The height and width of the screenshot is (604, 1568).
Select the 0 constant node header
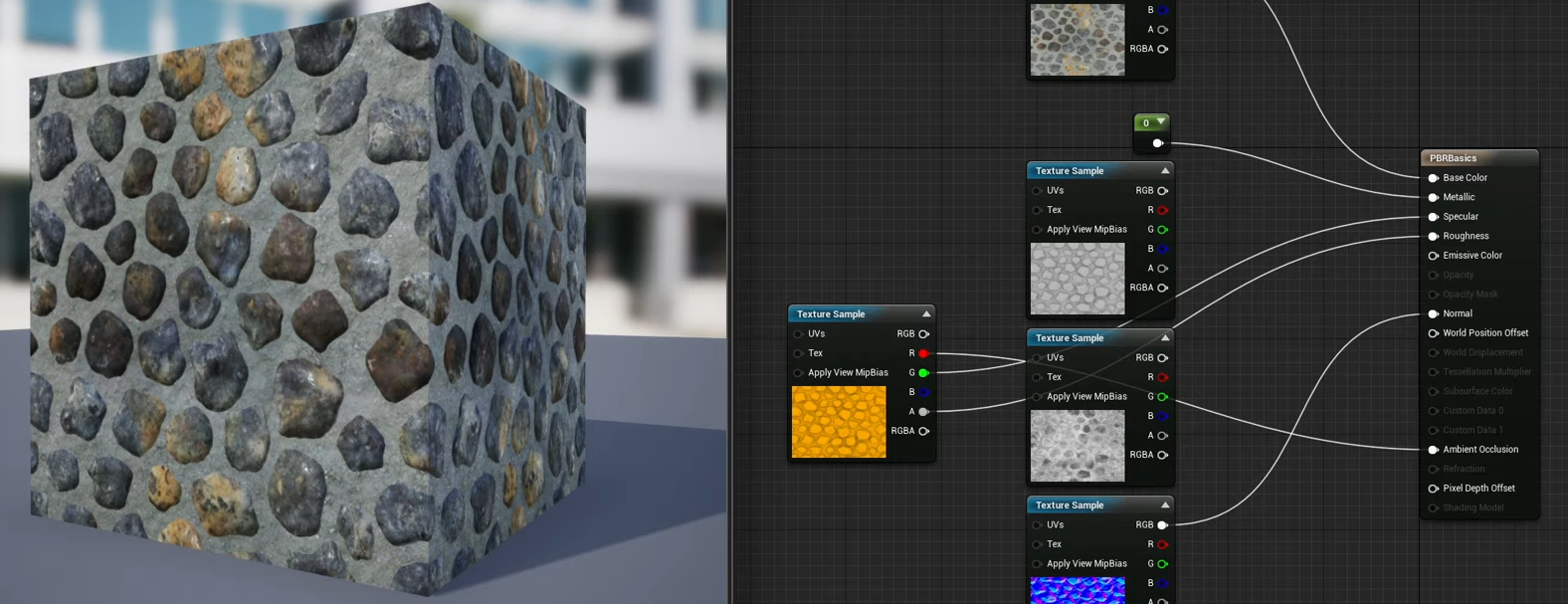1152,122
